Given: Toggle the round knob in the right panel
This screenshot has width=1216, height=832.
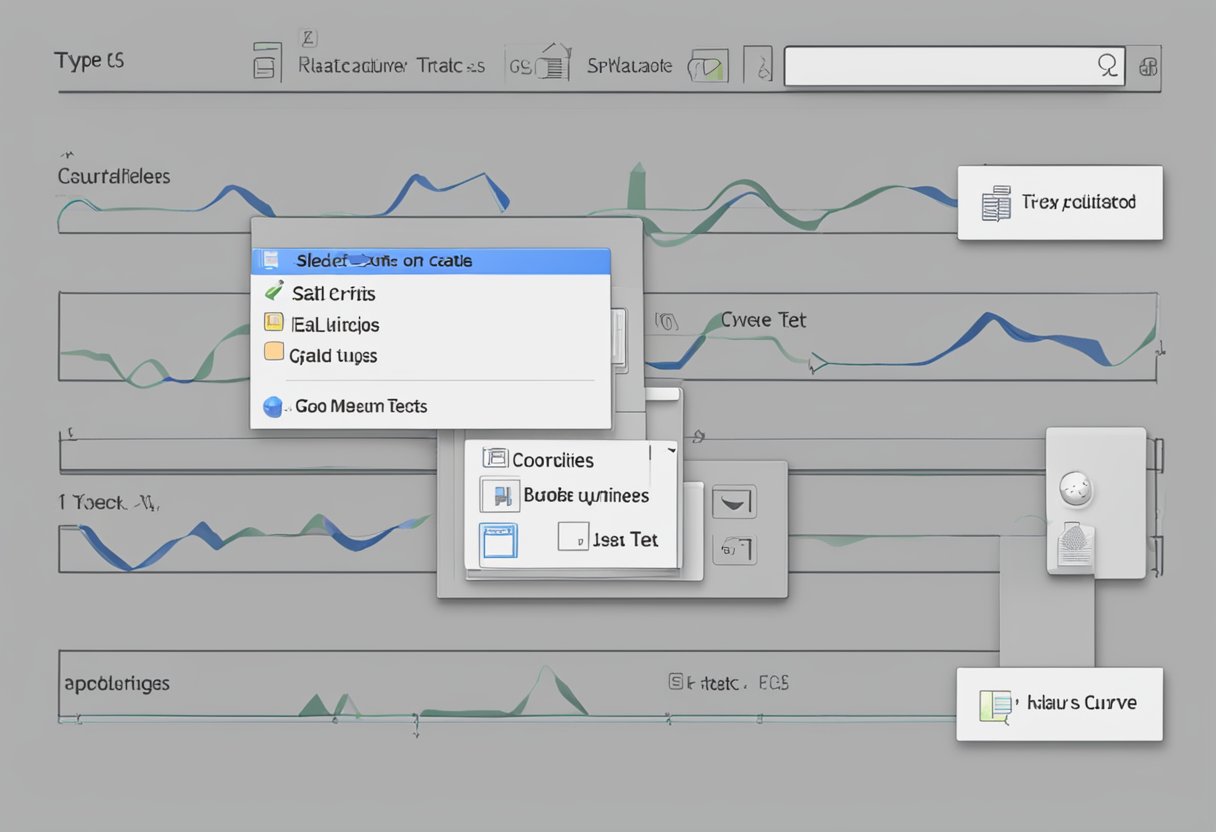Looking at the screenshot, I should 1076,488.
